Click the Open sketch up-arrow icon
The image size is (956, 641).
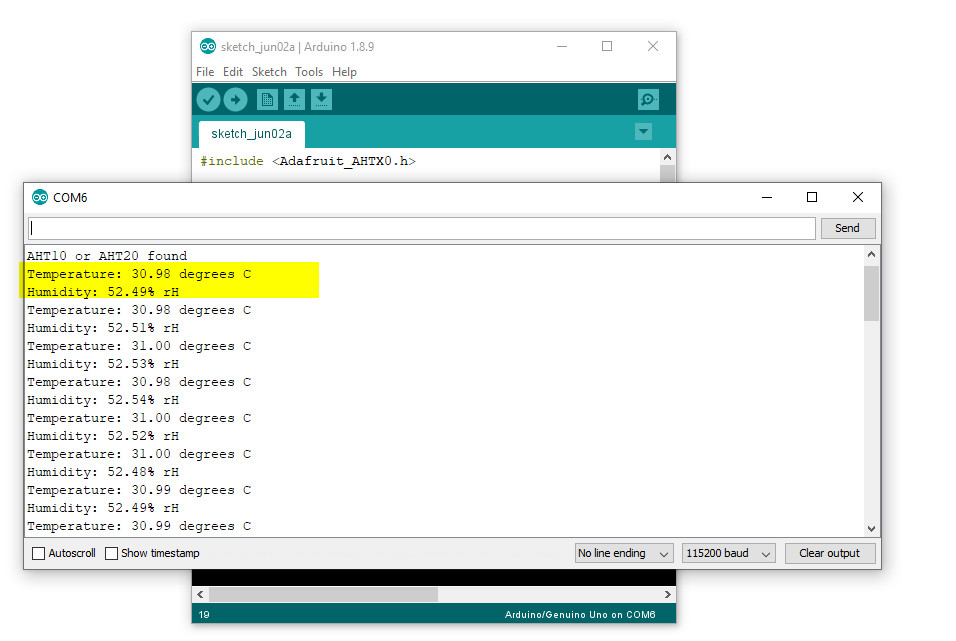coord(294,99)
